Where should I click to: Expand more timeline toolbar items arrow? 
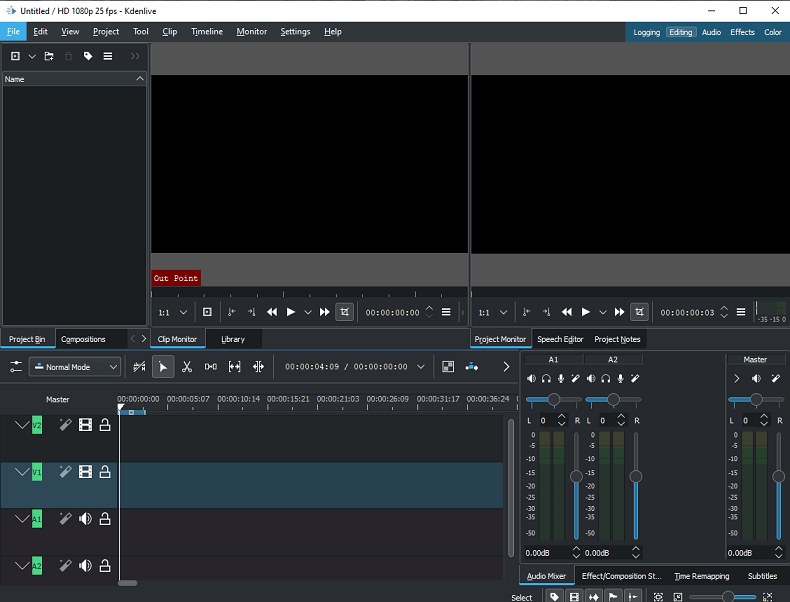[x=506, y=367]
